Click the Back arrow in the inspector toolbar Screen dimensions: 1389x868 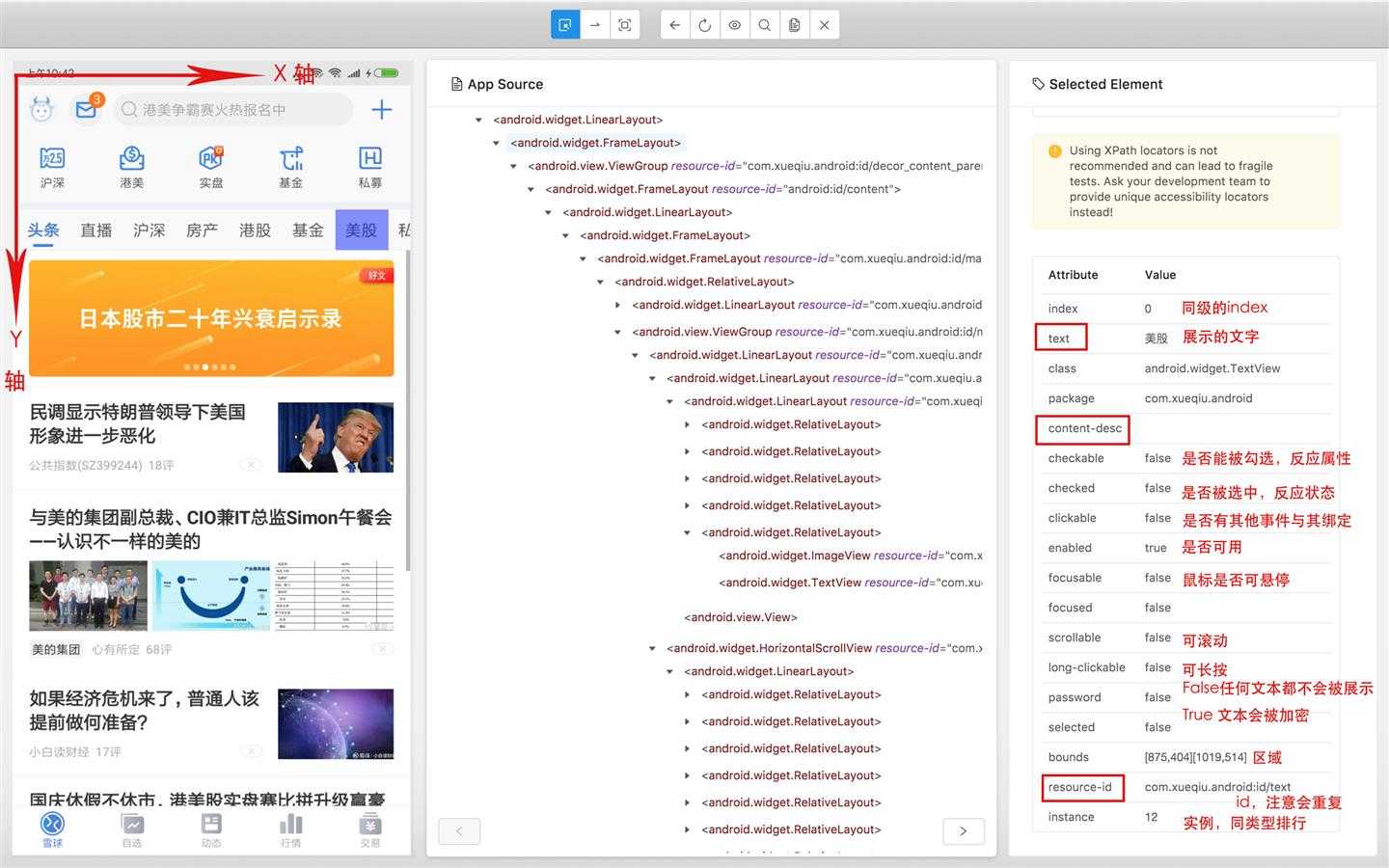click(675, 25)
